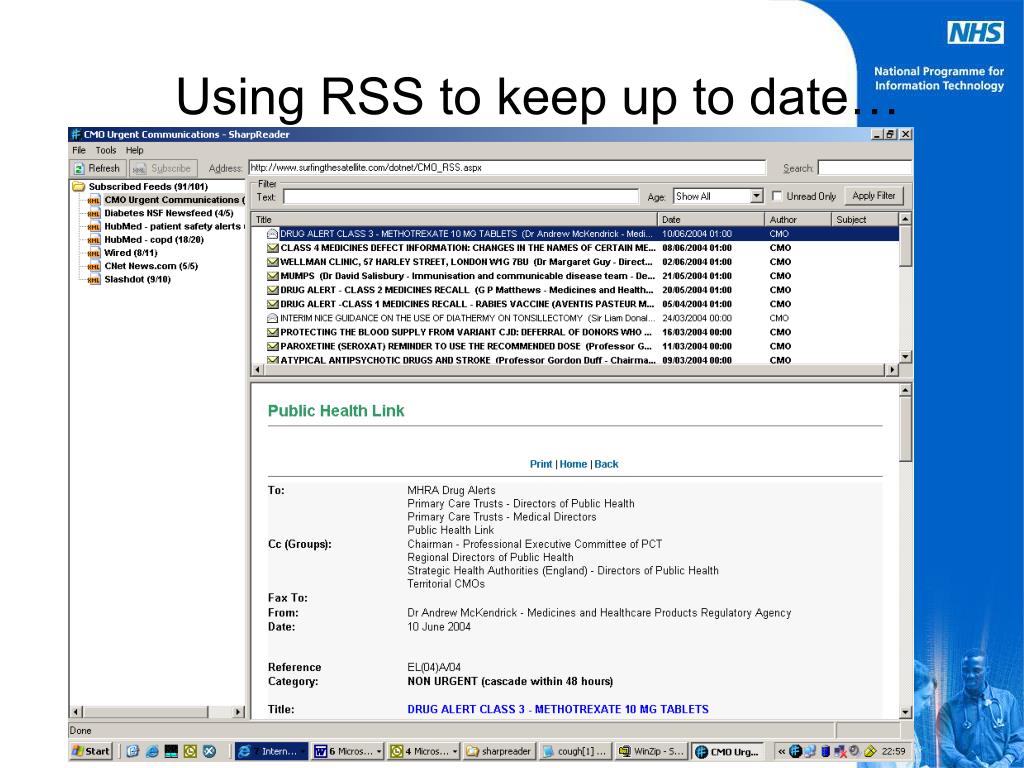1024x768 pixels.
Task: Click the XML icon beside Slashdot feed
Action: click(x=94, y=280)
